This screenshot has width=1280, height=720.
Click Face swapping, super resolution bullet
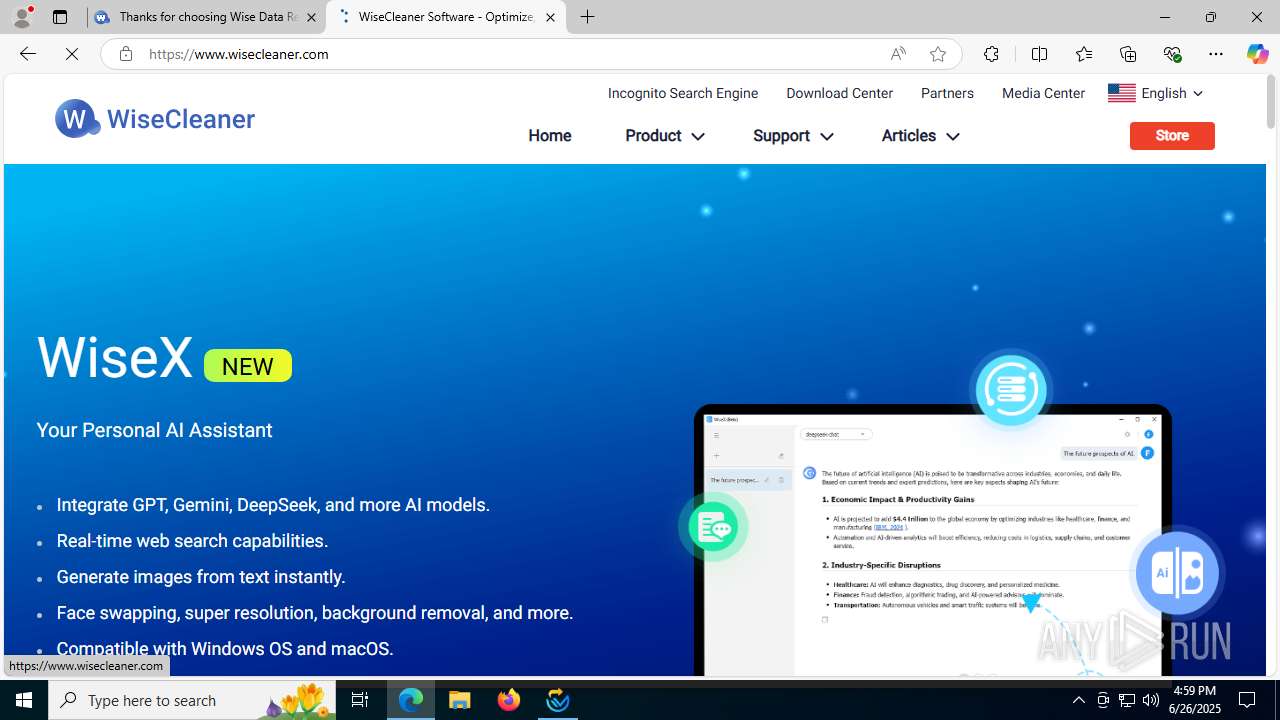click(x=315, y=613)
